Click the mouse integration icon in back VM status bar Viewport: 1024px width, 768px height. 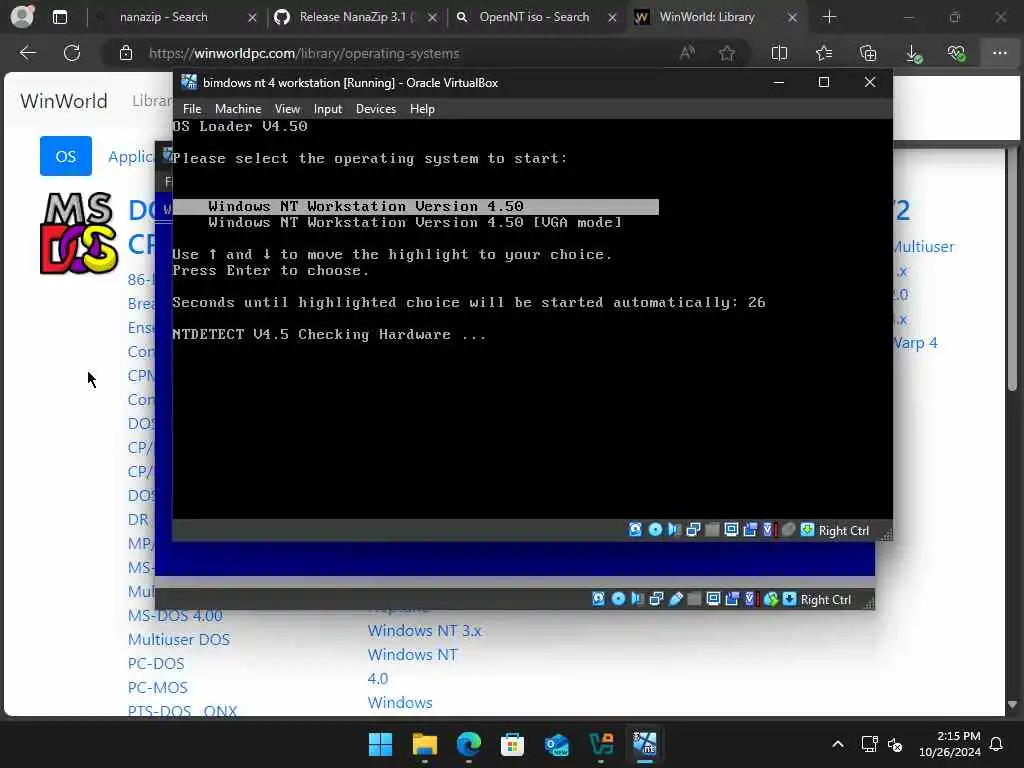point(771,599)
